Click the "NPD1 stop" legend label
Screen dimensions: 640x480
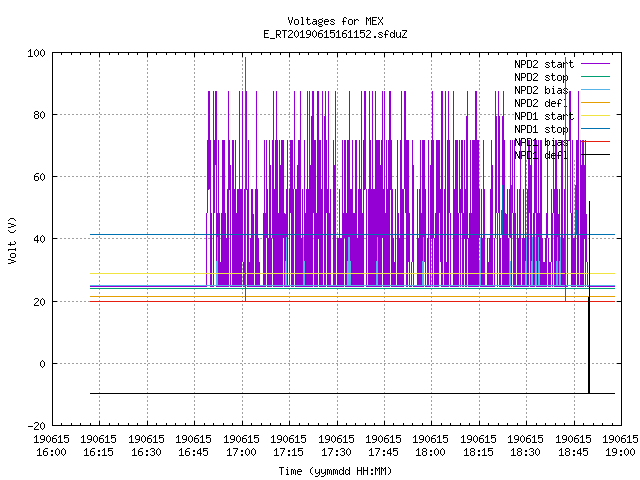coord(541,129)
